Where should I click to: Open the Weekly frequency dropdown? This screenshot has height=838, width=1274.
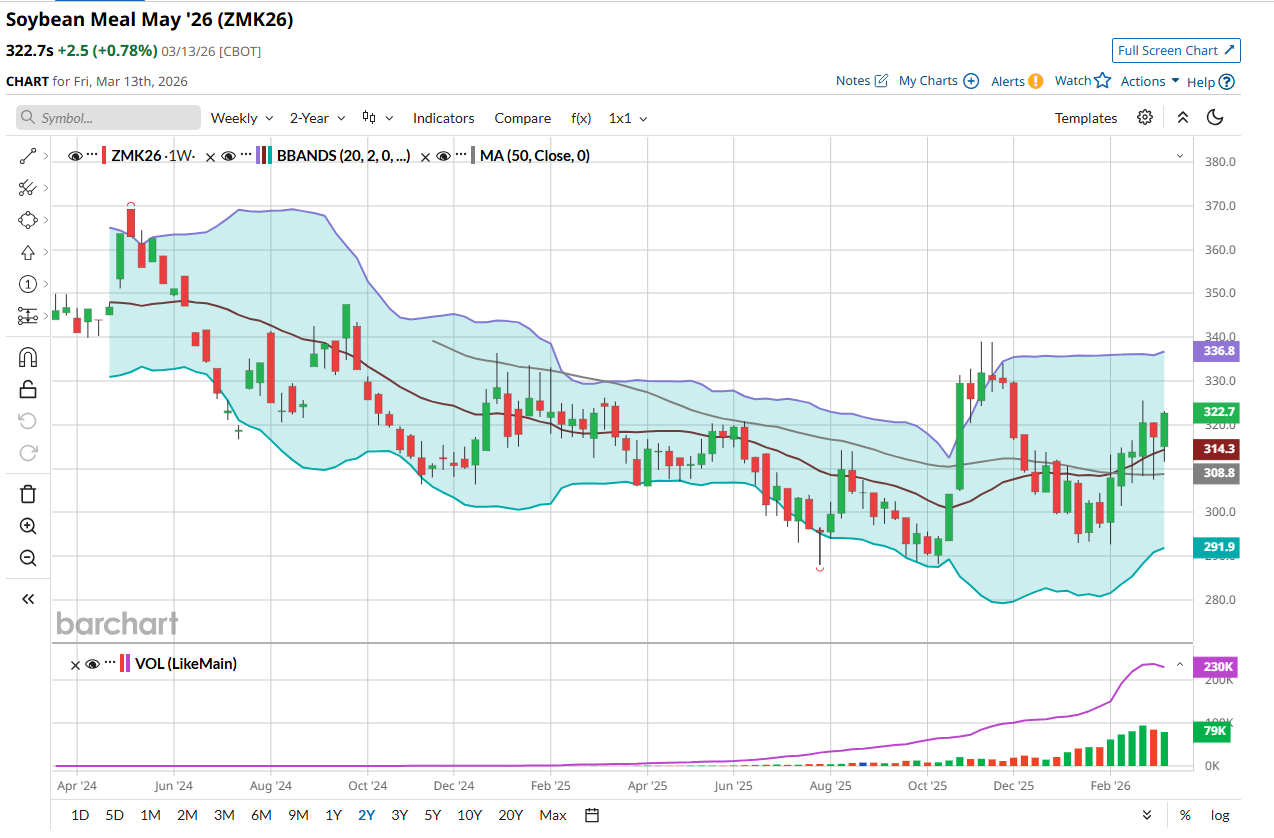pos(241,118)
